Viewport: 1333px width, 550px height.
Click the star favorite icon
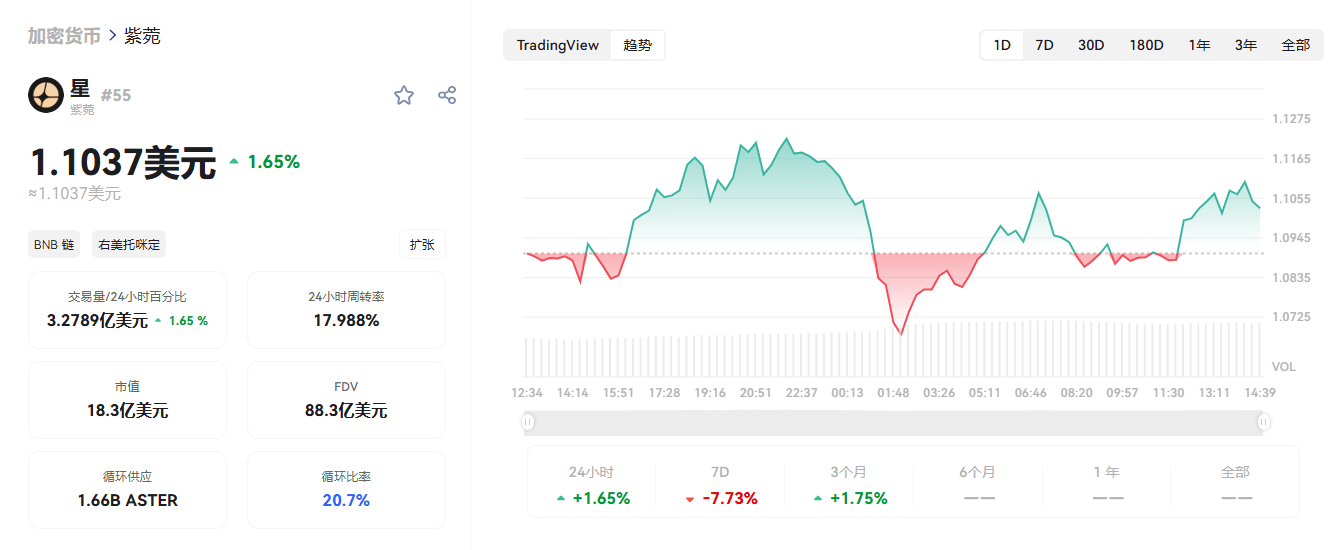pyautogui.click(x=404, y=95)
